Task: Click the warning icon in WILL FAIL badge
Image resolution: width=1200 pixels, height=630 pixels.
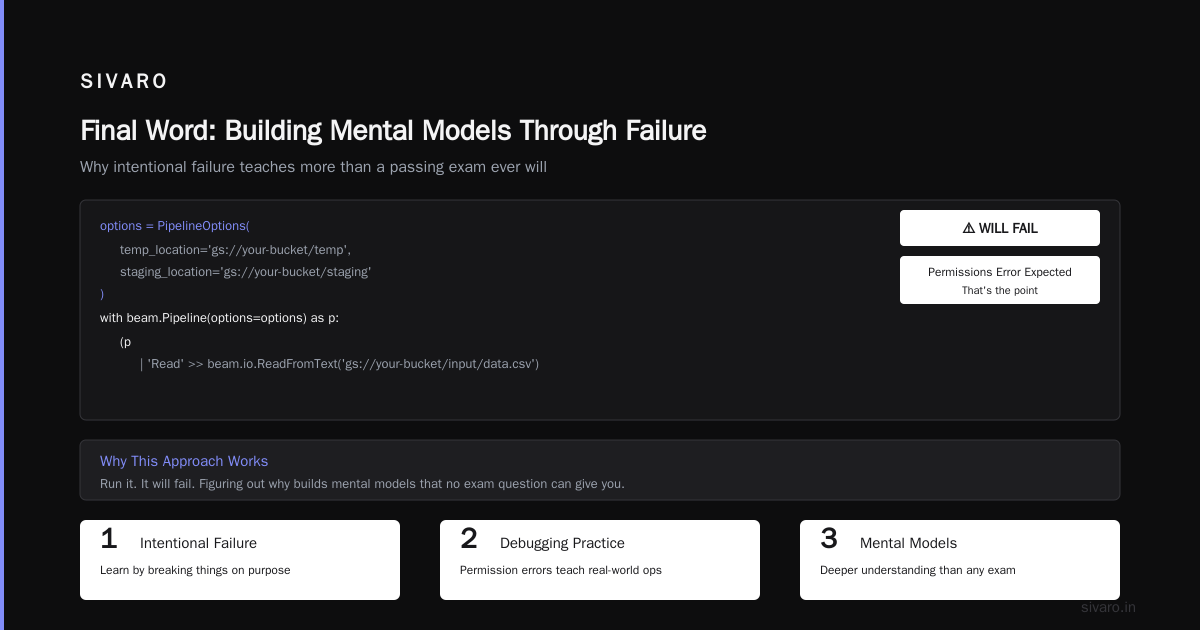Action: pos(968,228)
